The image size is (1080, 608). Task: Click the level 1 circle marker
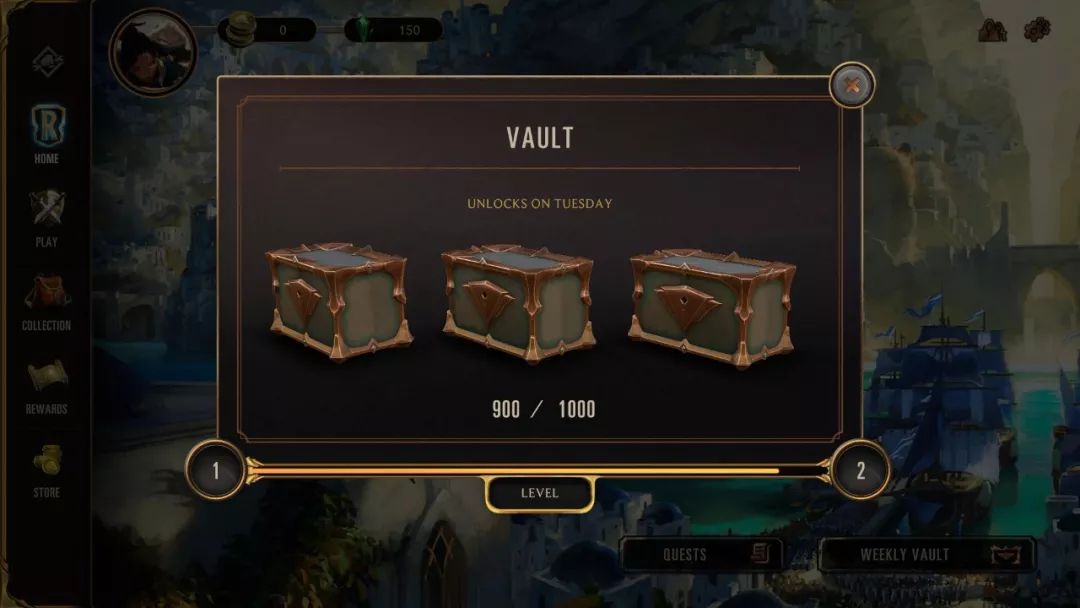(x=216, y=470)
